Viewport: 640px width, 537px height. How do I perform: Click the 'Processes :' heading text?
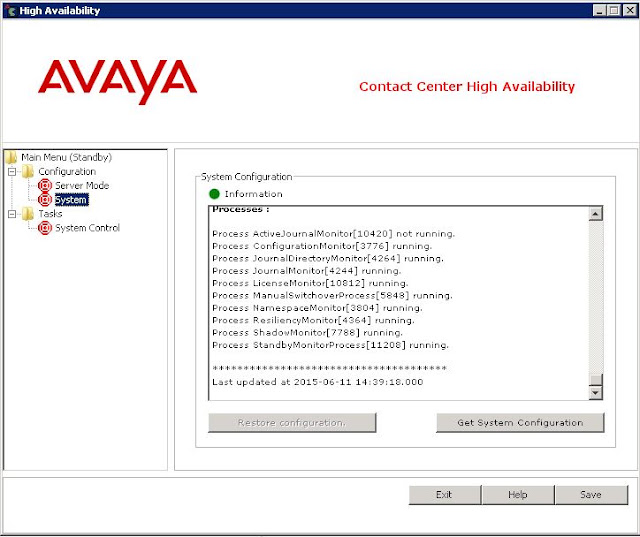pyautogui.click(x=241, y=210)
